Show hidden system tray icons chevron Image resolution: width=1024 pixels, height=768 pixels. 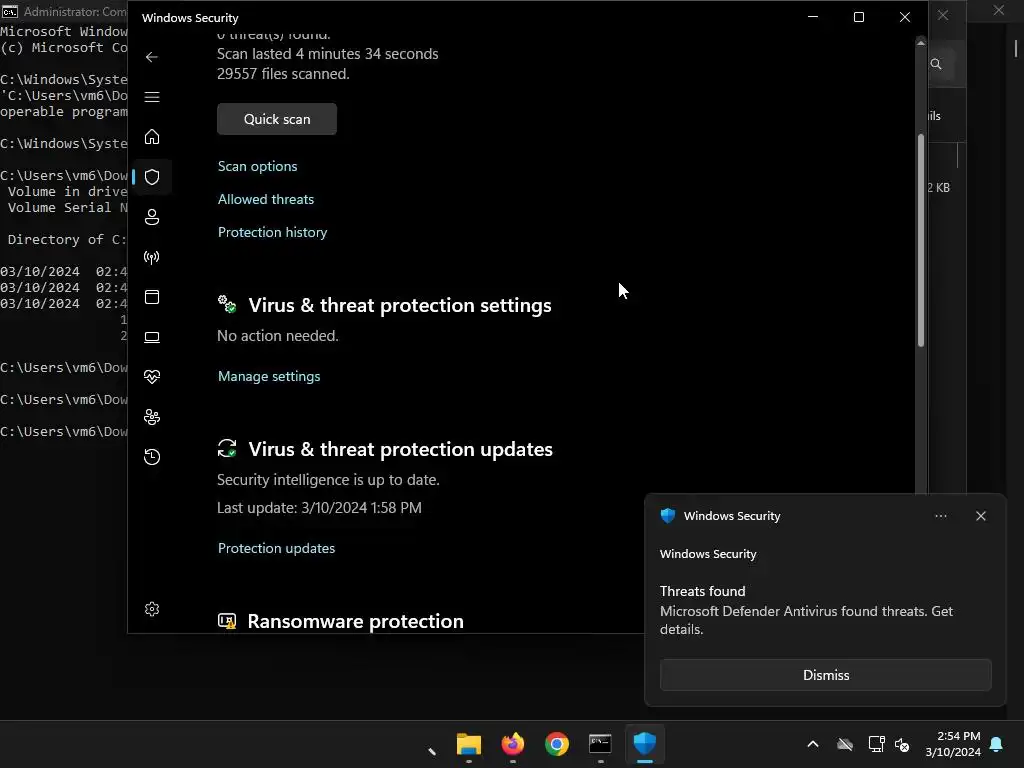(813, 744)
